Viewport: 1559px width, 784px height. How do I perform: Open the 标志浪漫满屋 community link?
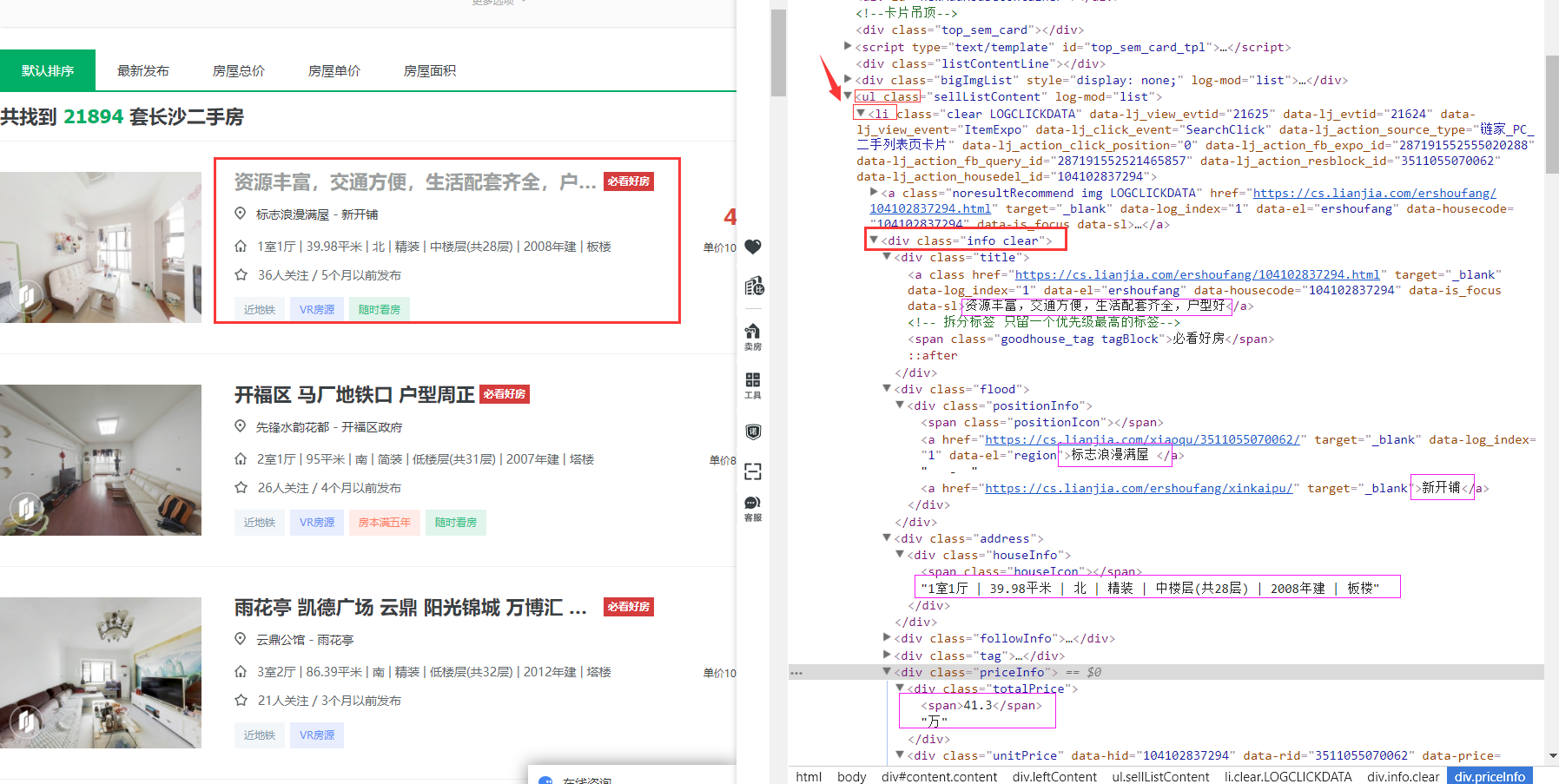293,214
